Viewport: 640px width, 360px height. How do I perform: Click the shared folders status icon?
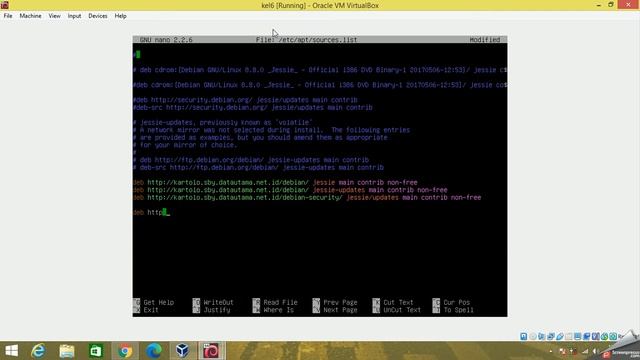coord(569,336)
